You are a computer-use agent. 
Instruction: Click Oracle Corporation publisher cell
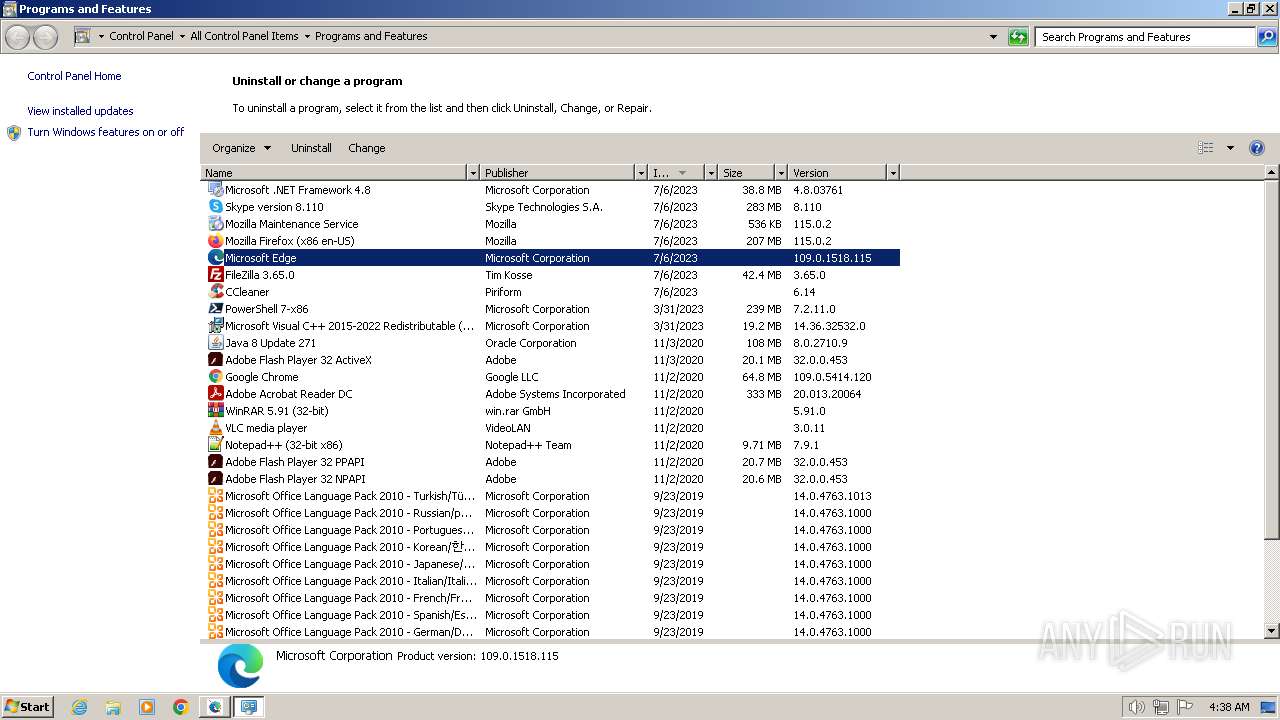pyautogui.click(x=531, y=343)
